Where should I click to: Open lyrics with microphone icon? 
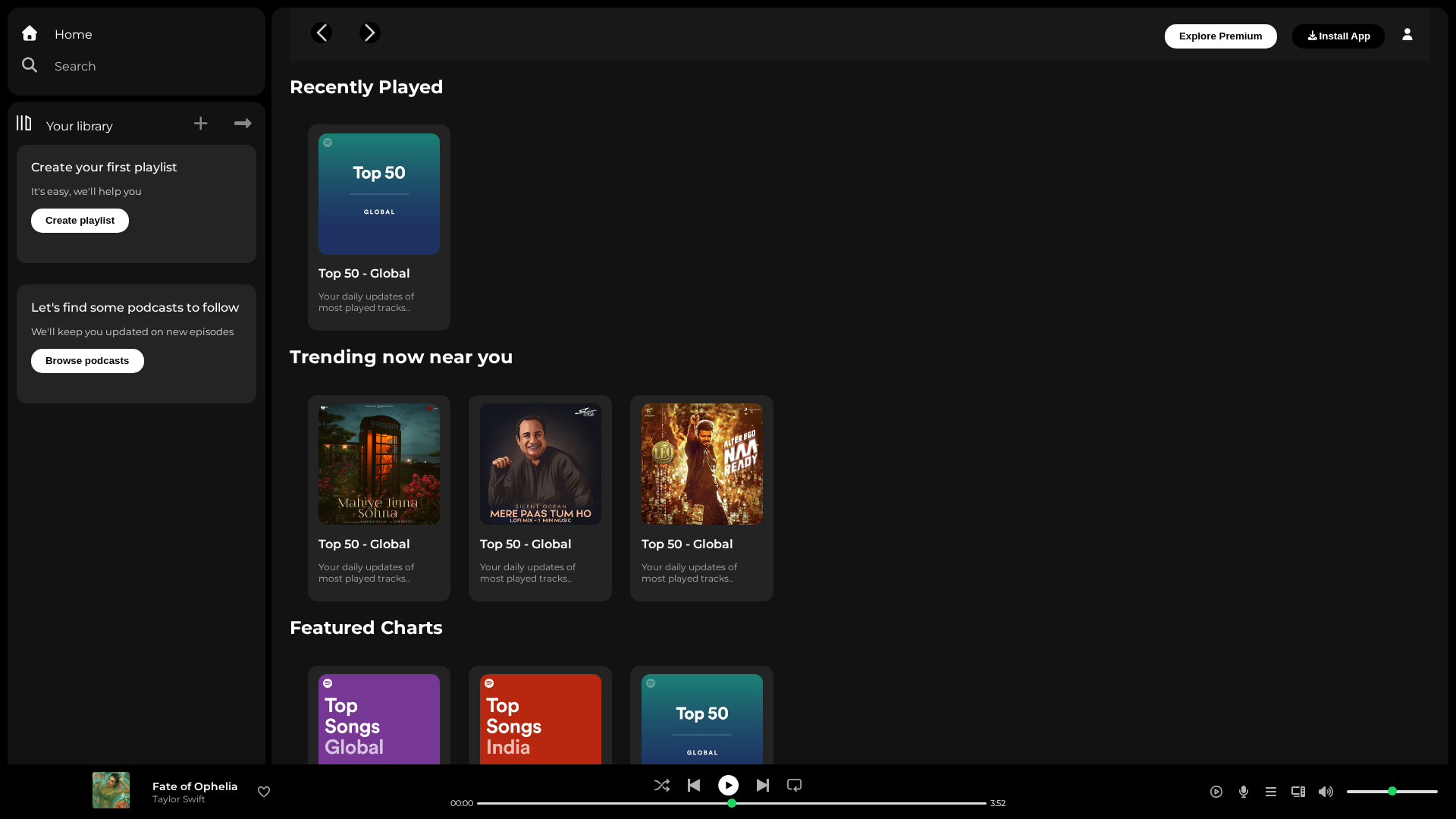click(x=1244, y=792)
